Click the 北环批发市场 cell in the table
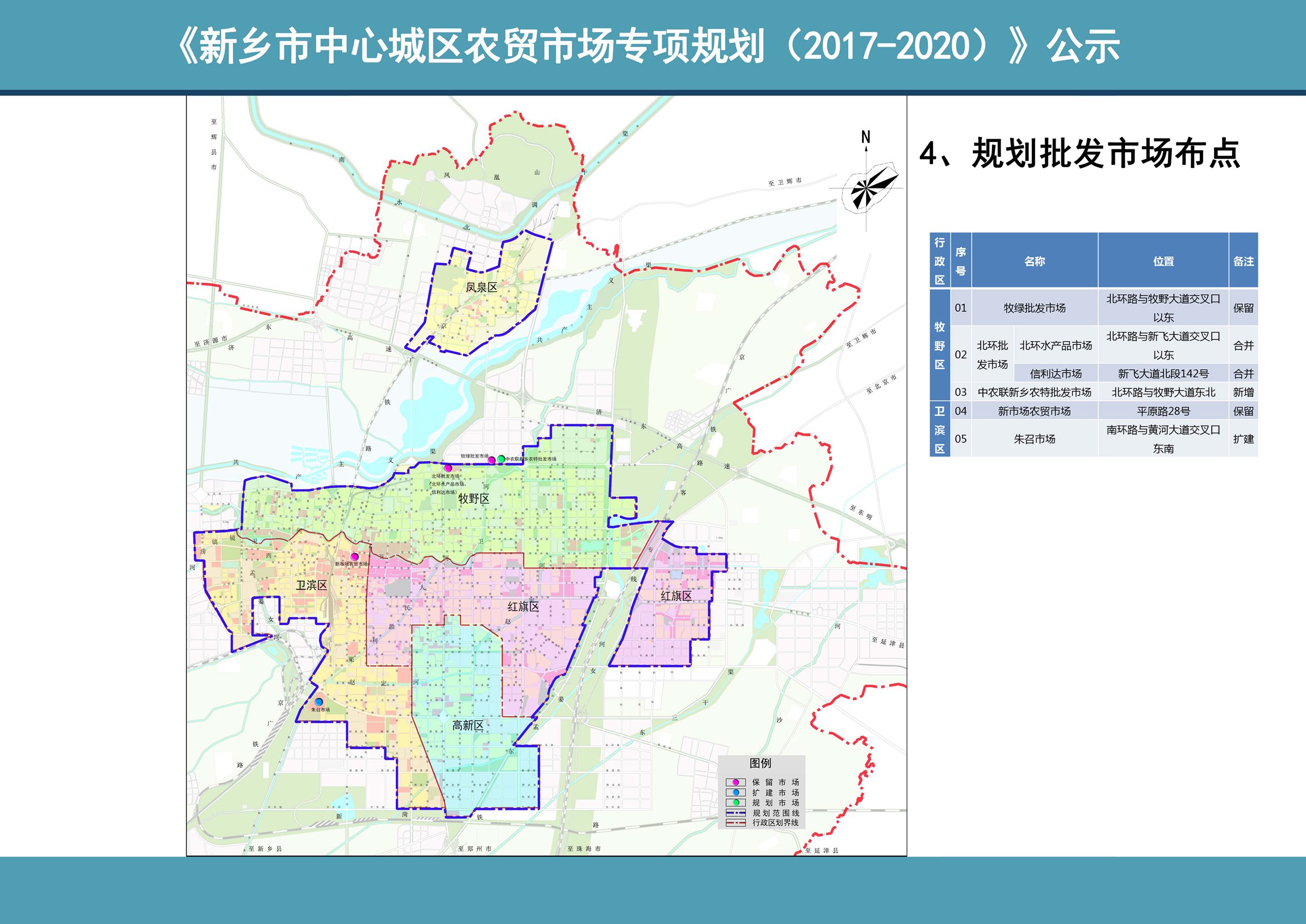The image size is (1306, 924). point(993,355)
